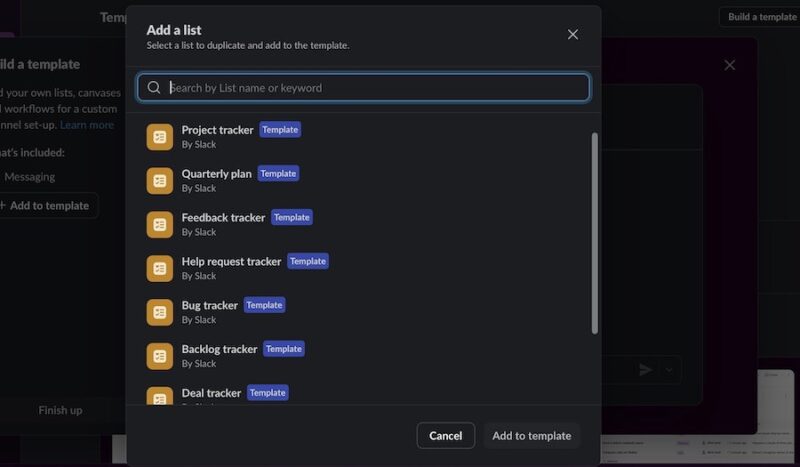Click the Messaging item in left panel
Image resolution: width=800 pixels, height=467 pixels.
30,177
